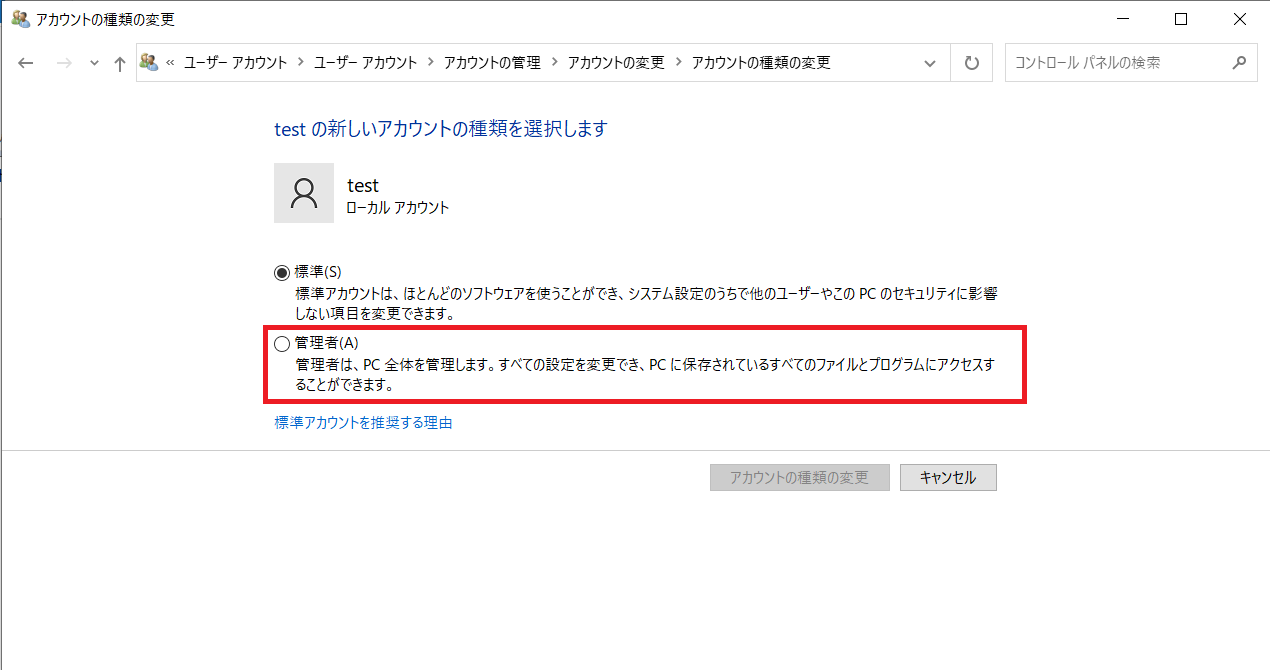Click the « breadcrumb overflow chevron
The width and height of the screenshot is (1270, 670).
pos(170,62)
